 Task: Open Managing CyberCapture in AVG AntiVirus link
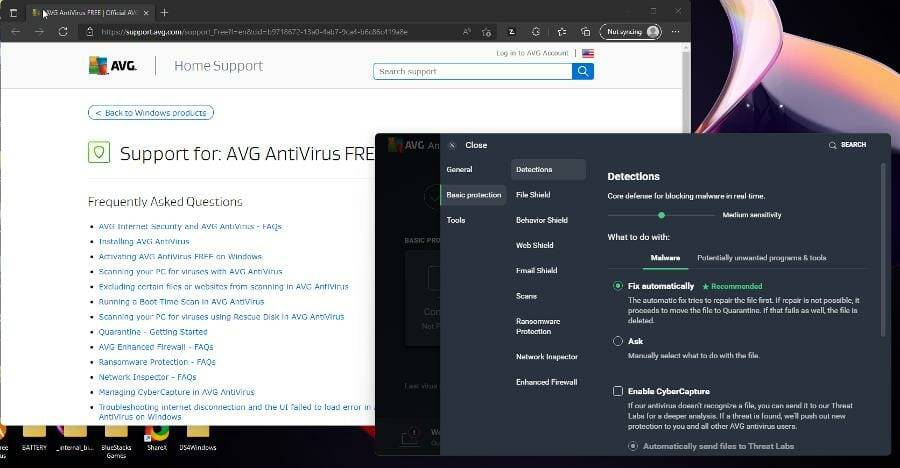(x=176, y=392)
